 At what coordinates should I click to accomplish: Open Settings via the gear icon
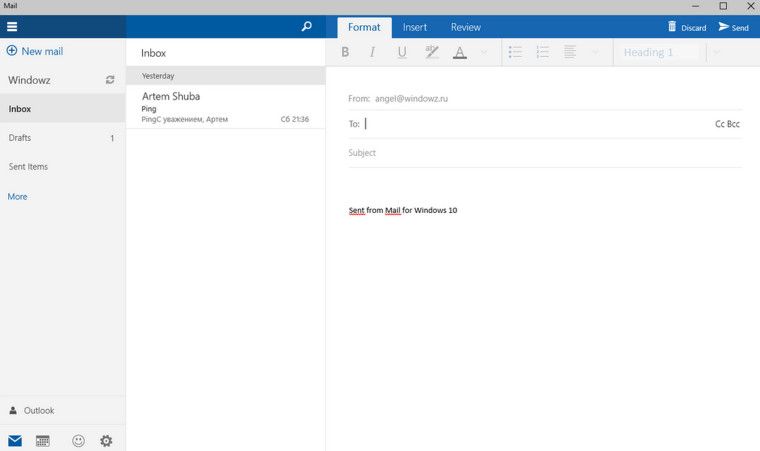106,440
